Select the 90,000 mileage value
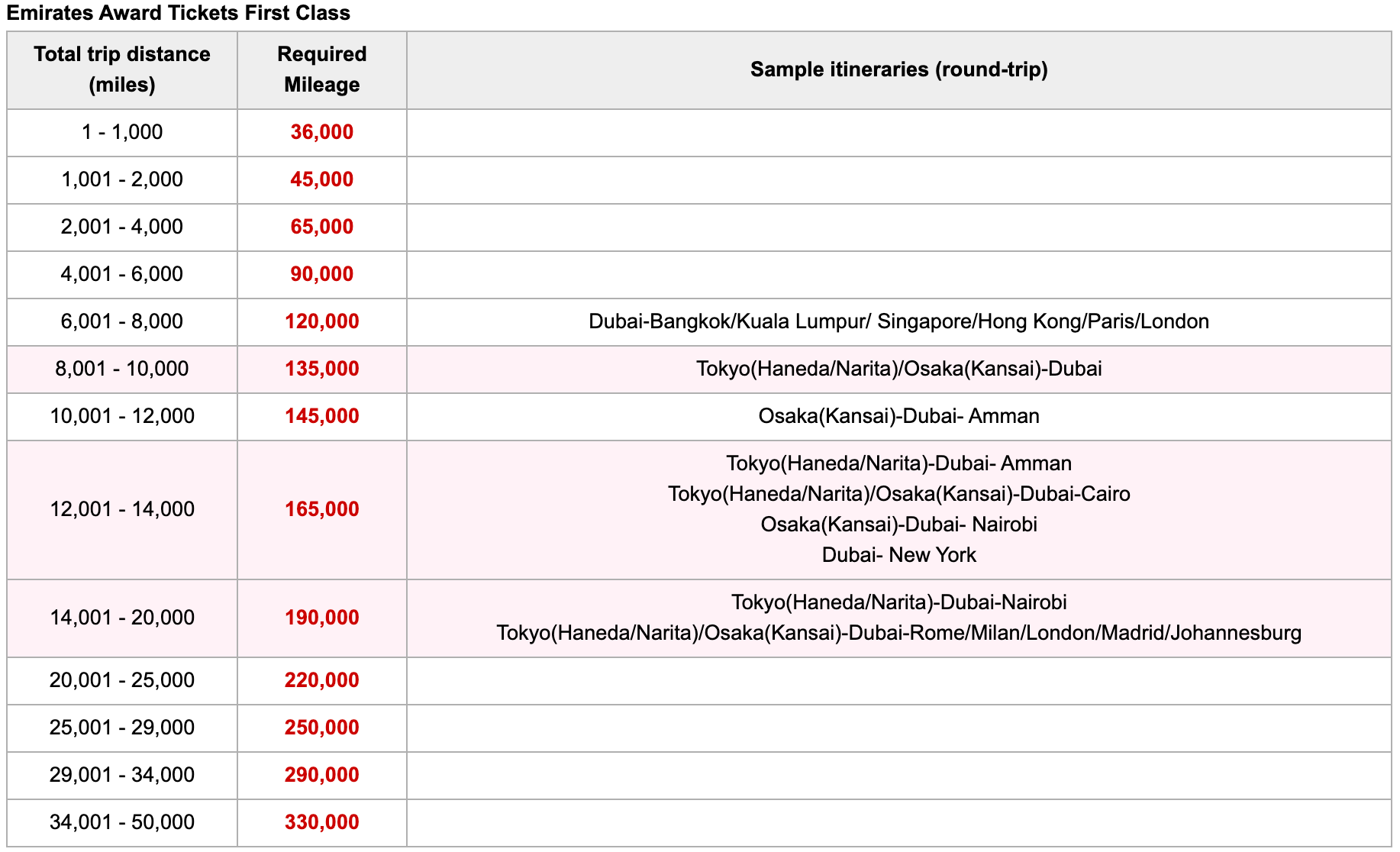The width and height of the screenshot is (1400, 852). (321, 274)
